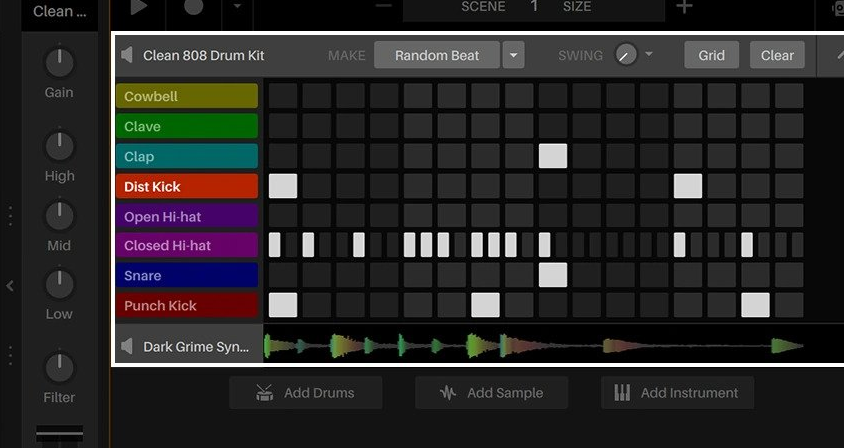The width and height of the screenshot is (844, 448).
Task: Click the Clean 808 Drum Kit title
Action: tap(203, 55)
